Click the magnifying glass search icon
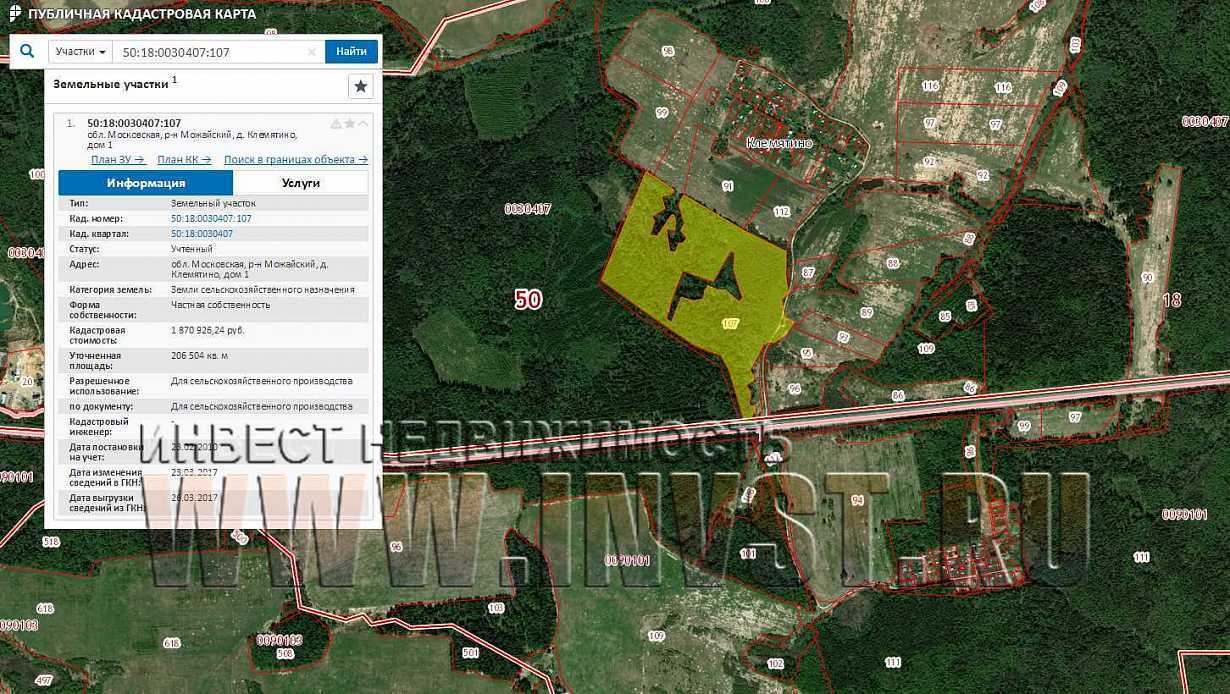 [x=27, y=51]
